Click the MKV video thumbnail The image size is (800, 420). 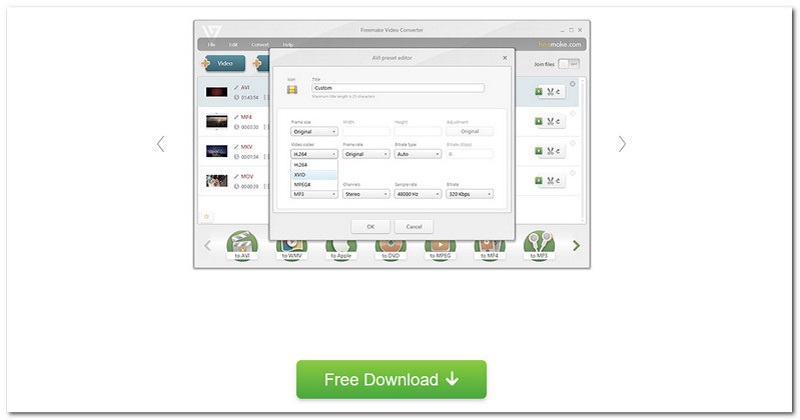pyautogui.click(x=216, y=151)
